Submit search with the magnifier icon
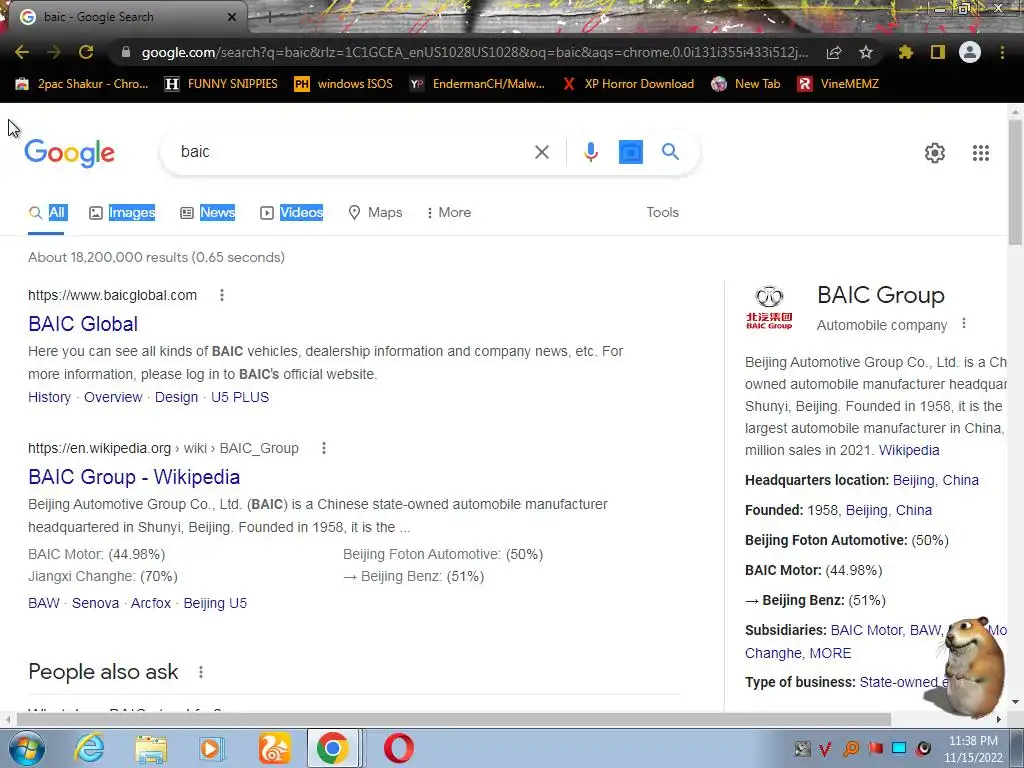This screenshot has height=768, width=1024. pos(670,152)
